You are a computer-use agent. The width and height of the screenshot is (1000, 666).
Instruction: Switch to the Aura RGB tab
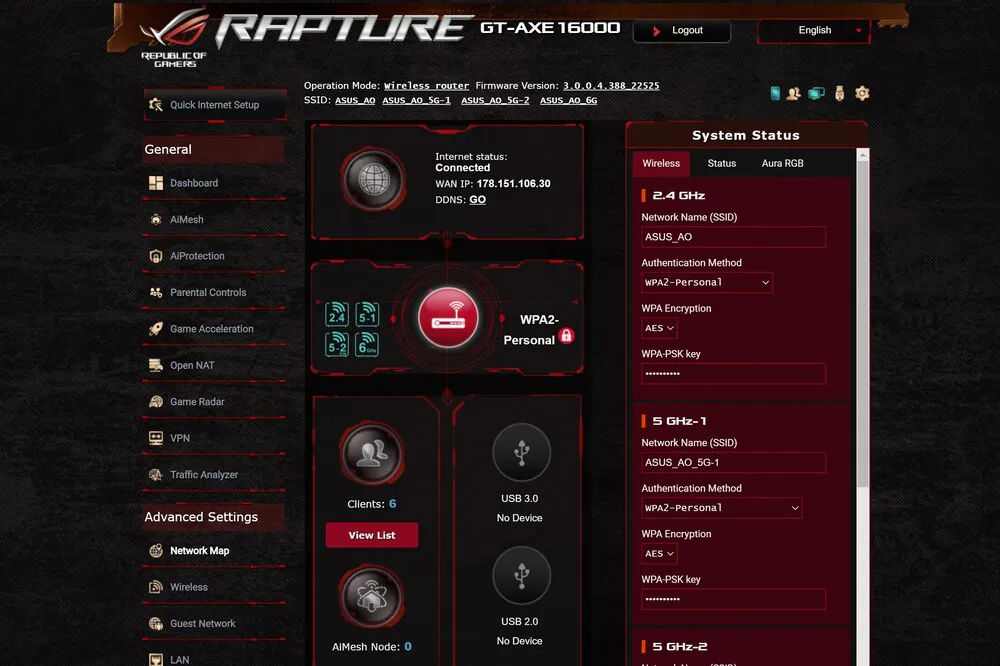point(782,163)
